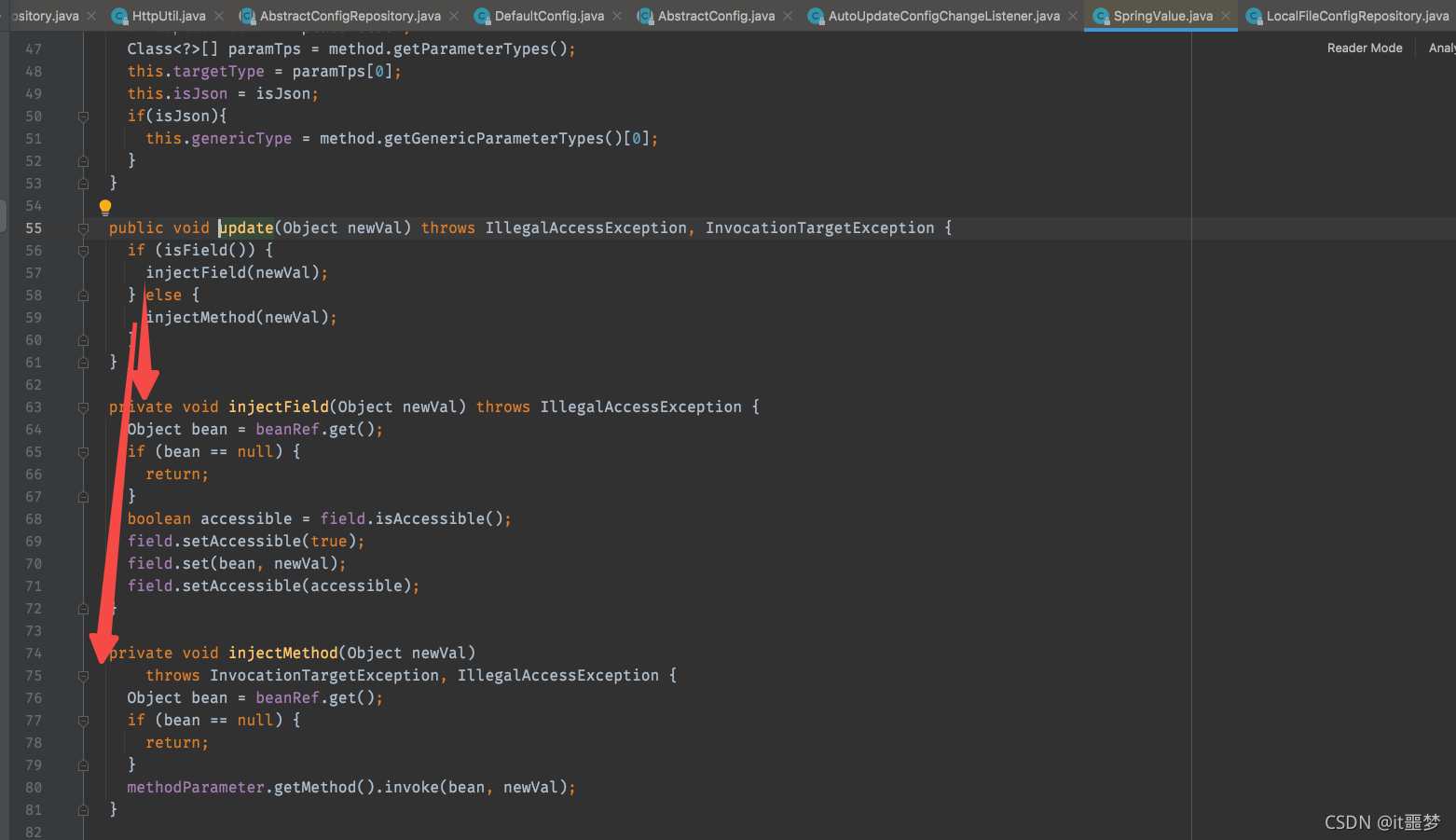Close the DefaultConfig.java tab
Viewport: 1456px width, 840px height.
coord(617,16)
